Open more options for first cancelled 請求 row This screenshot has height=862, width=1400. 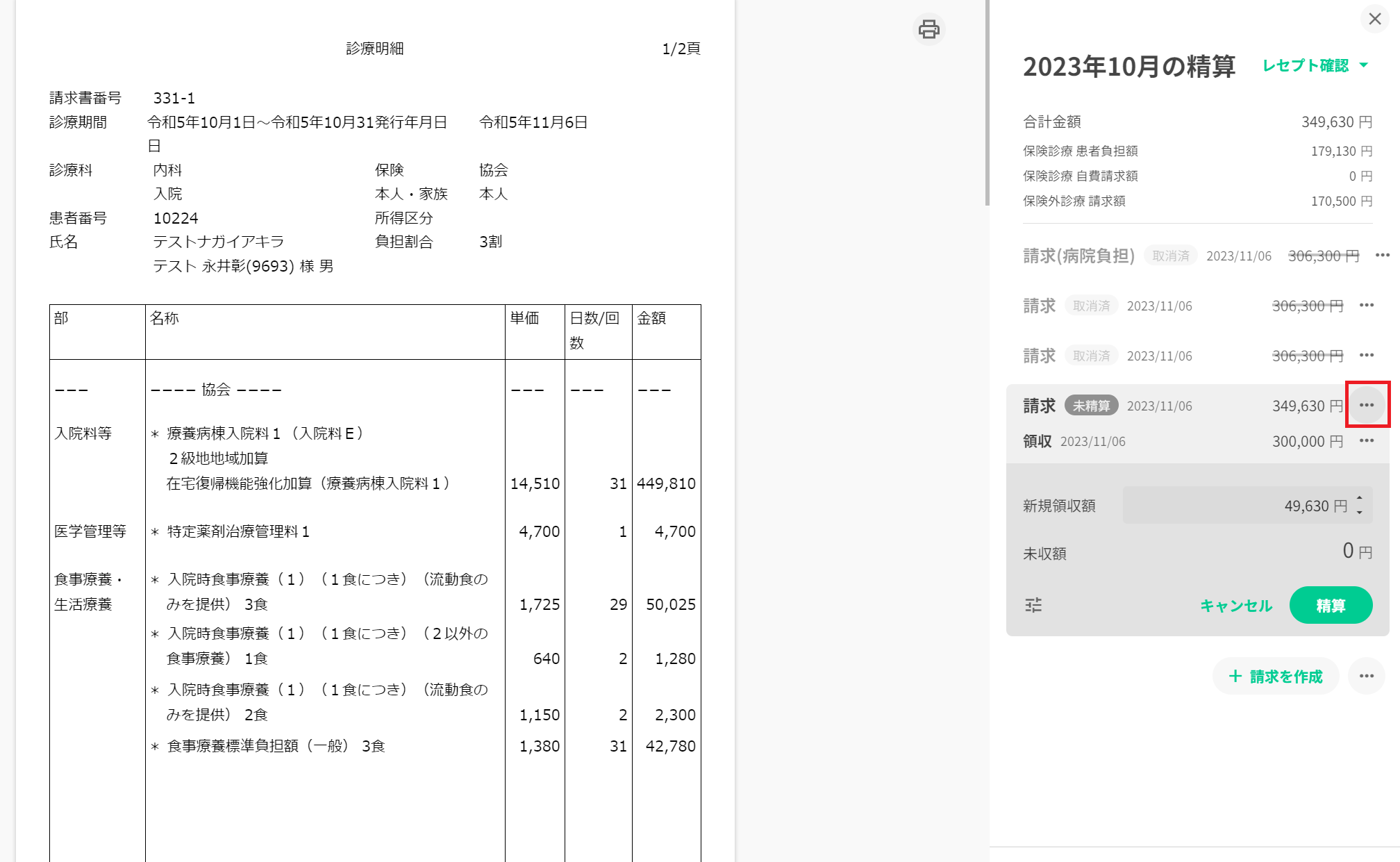(x=1366, y=306)
